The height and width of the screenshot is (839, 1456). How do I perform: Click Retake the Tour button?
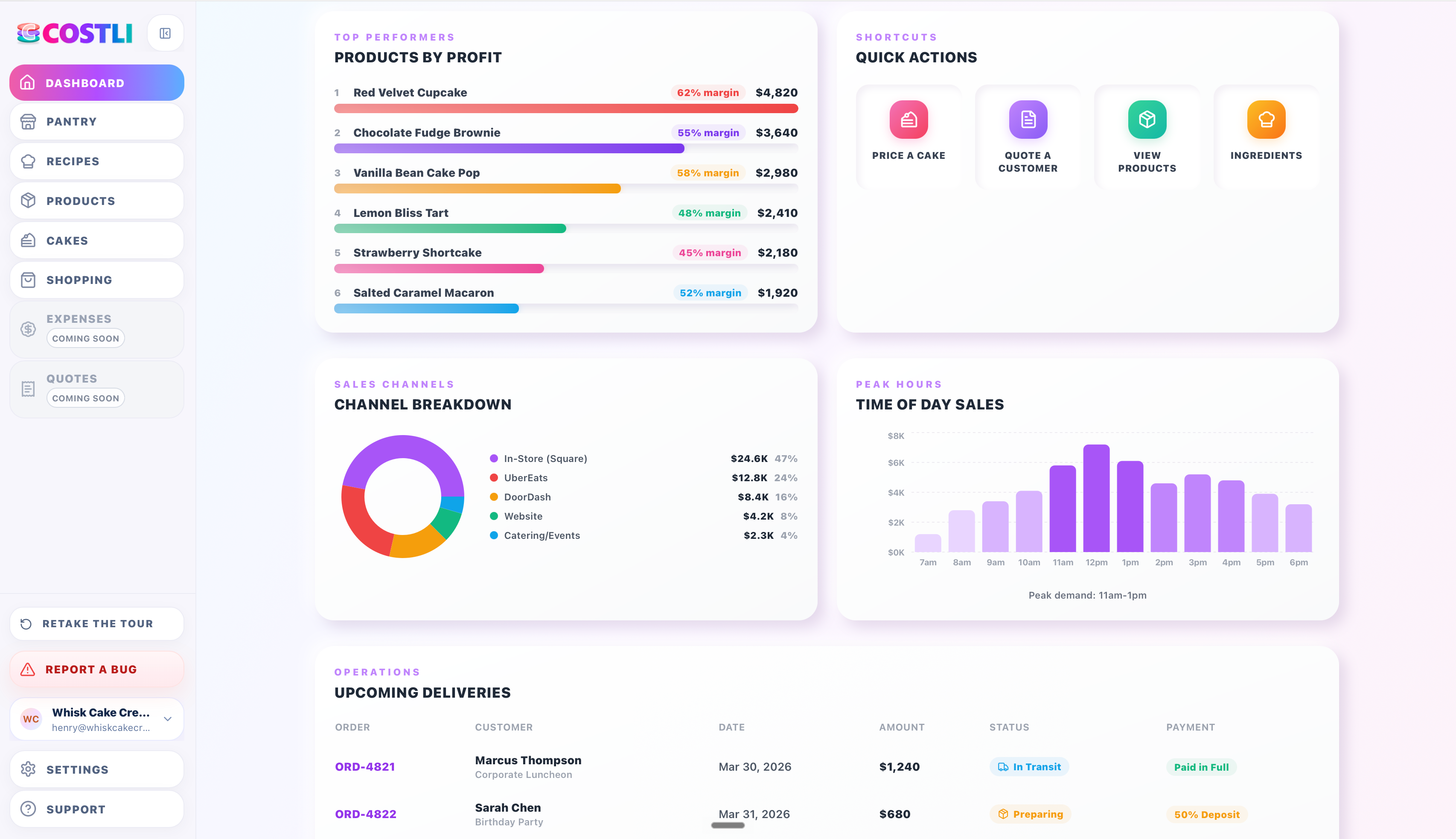coord(97,623)
